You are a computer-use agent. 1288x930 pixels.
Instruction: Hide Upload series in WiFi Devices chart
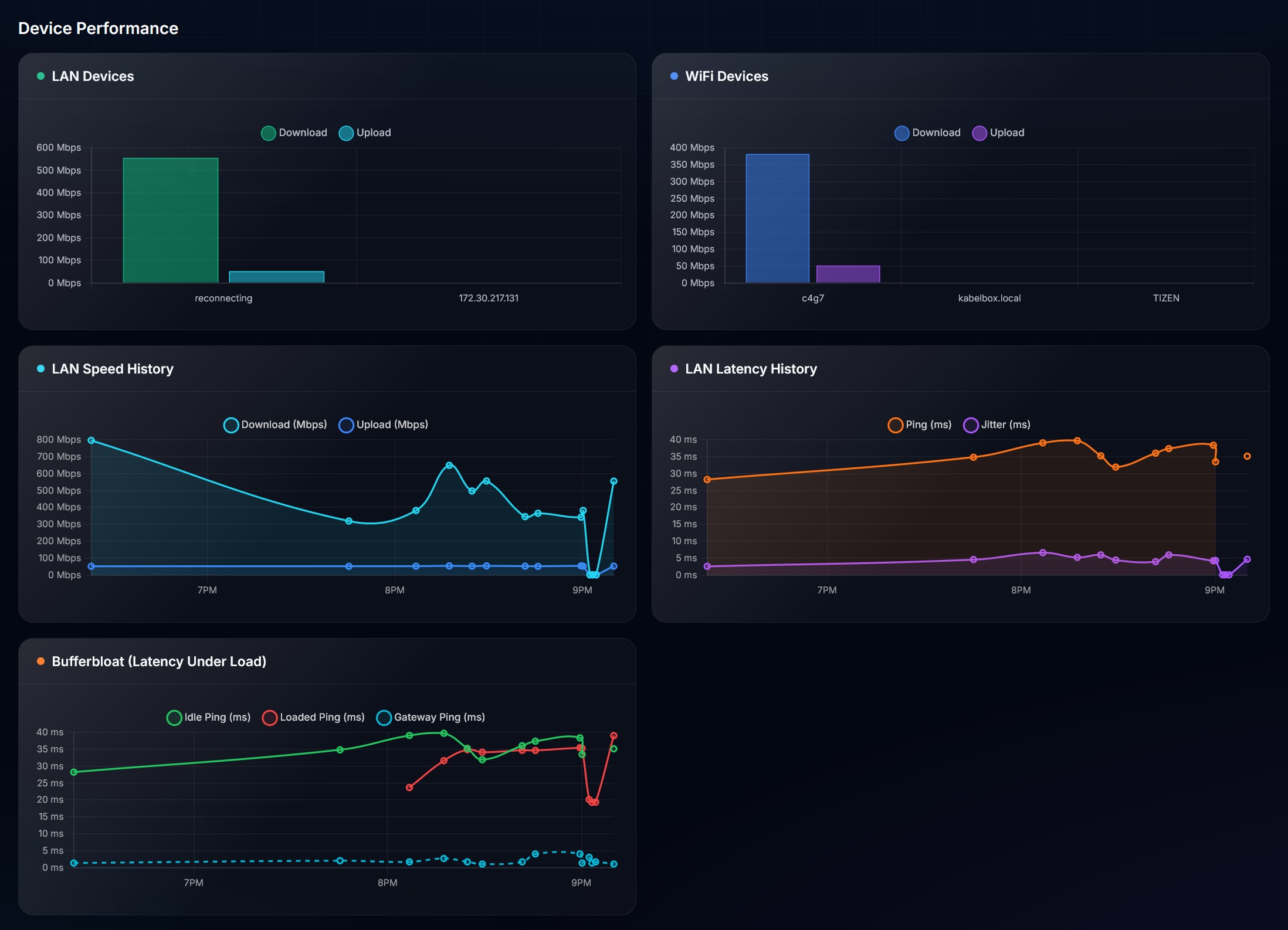[x=998, y=133]
